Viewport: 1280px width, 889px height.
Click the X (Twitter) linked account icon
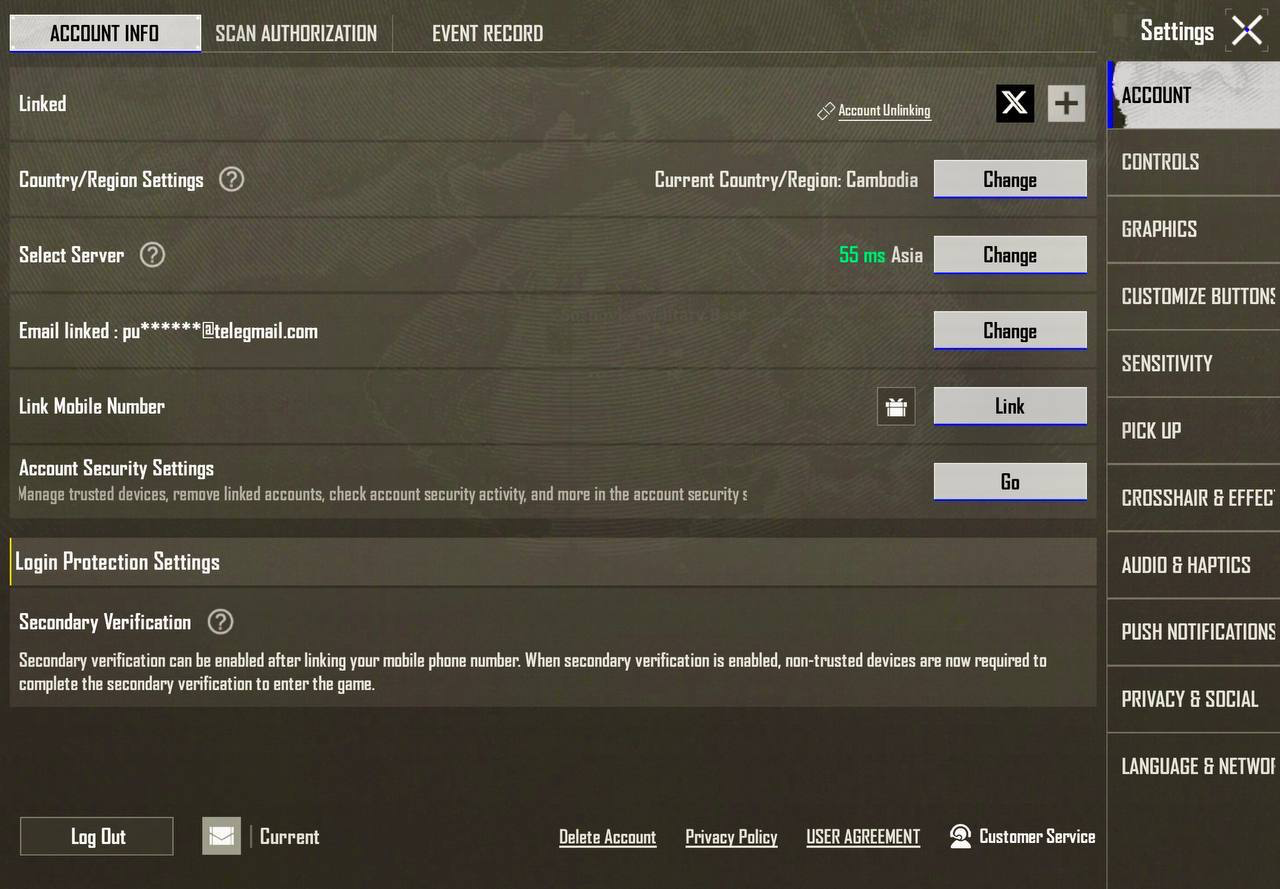tap(1015, 103)
